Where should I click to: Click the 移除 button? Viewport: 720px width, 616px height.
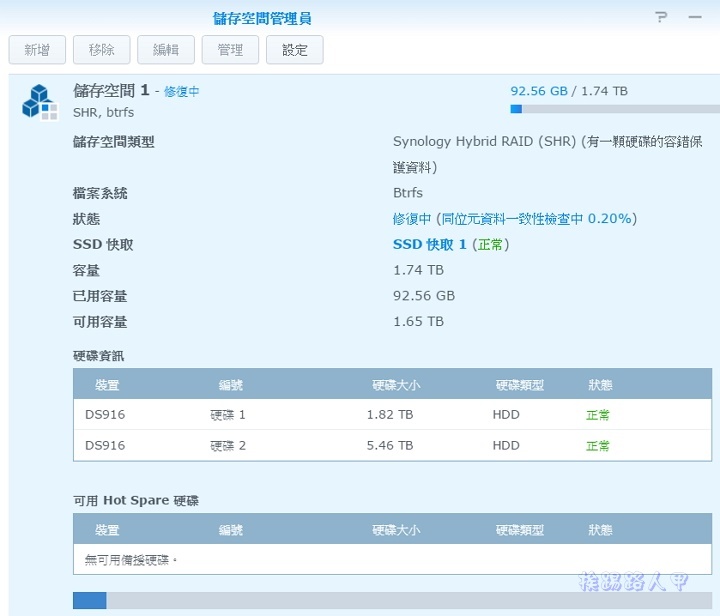point(101,49)
